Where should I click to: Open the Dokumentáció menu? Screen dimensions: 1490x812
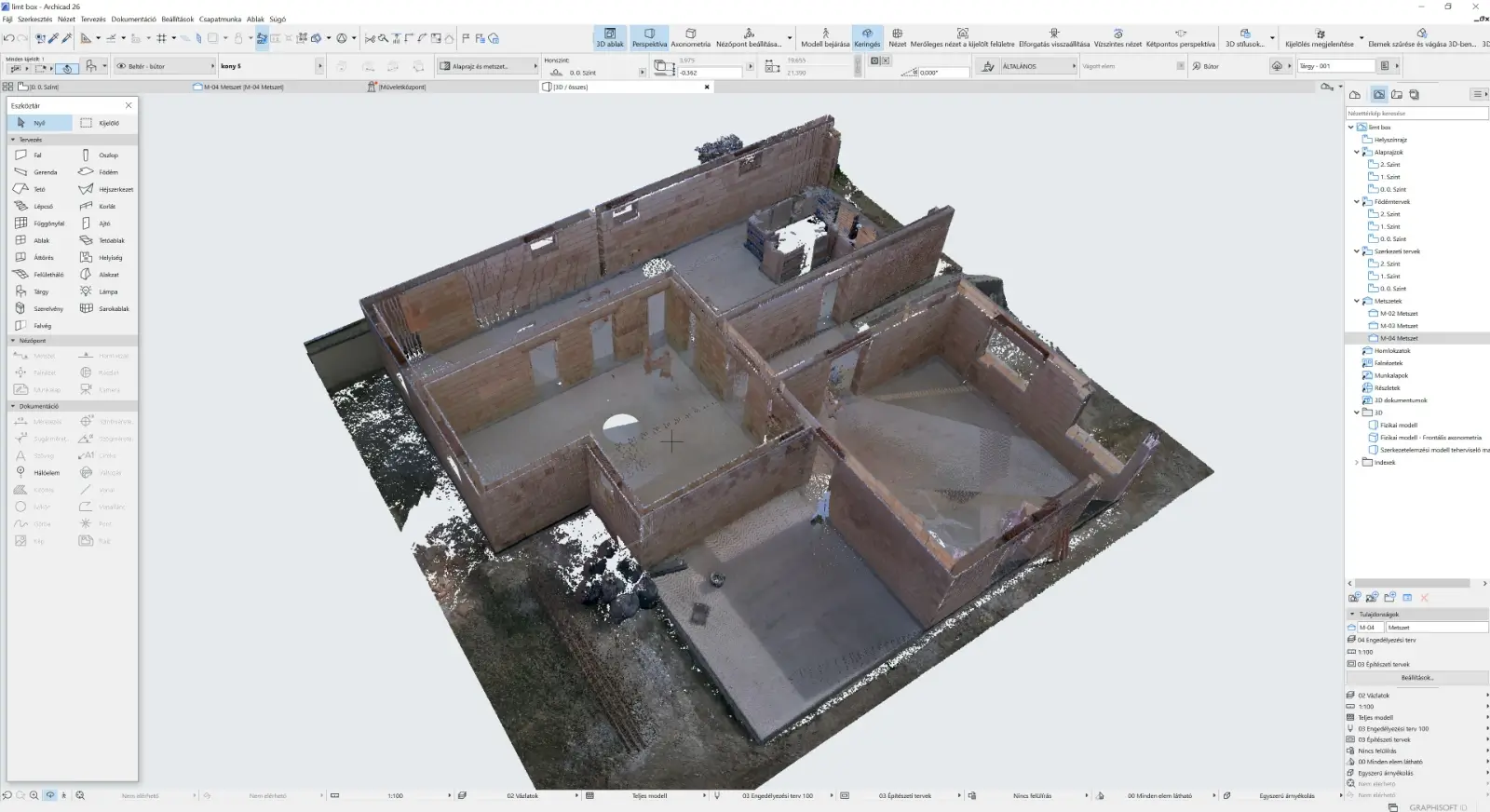[133, 19]
